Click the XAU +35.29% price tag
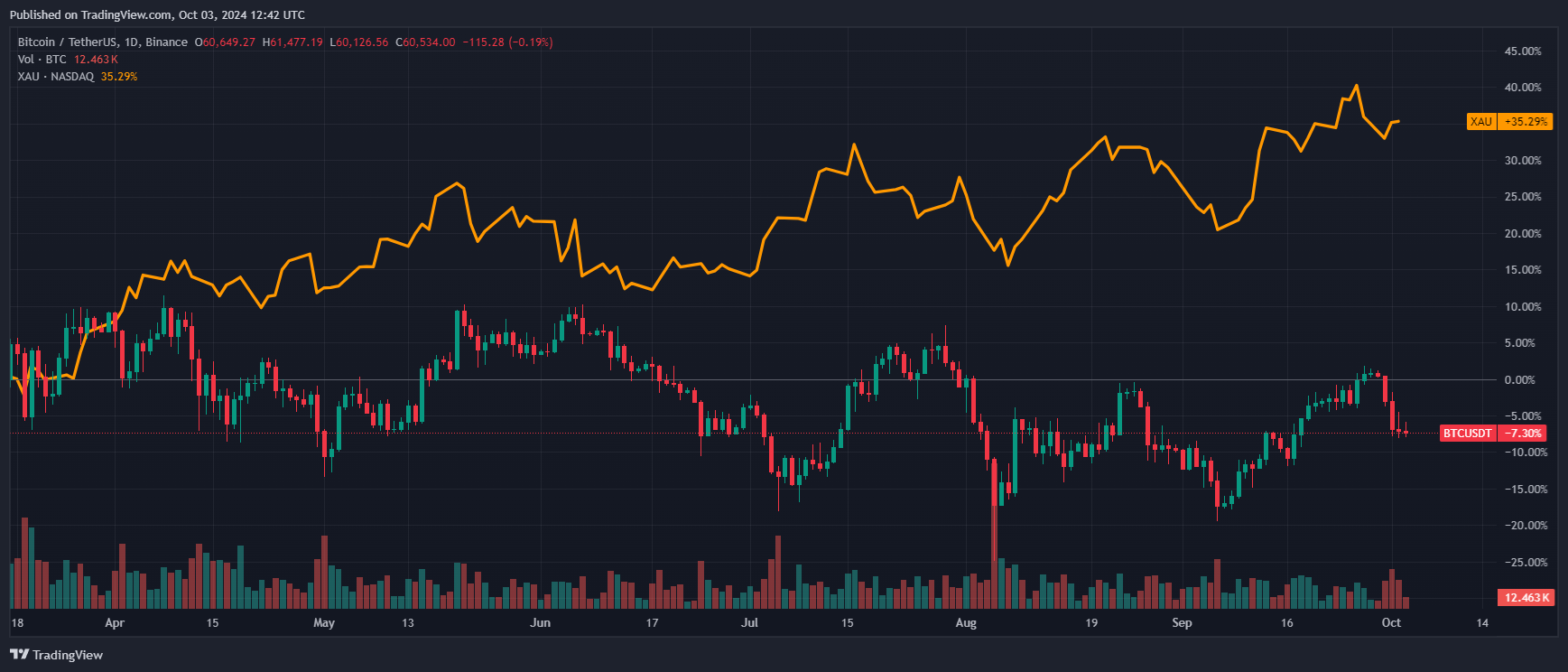Image resolution: width=1568 pixels, height=672 pixels. 1510,121
